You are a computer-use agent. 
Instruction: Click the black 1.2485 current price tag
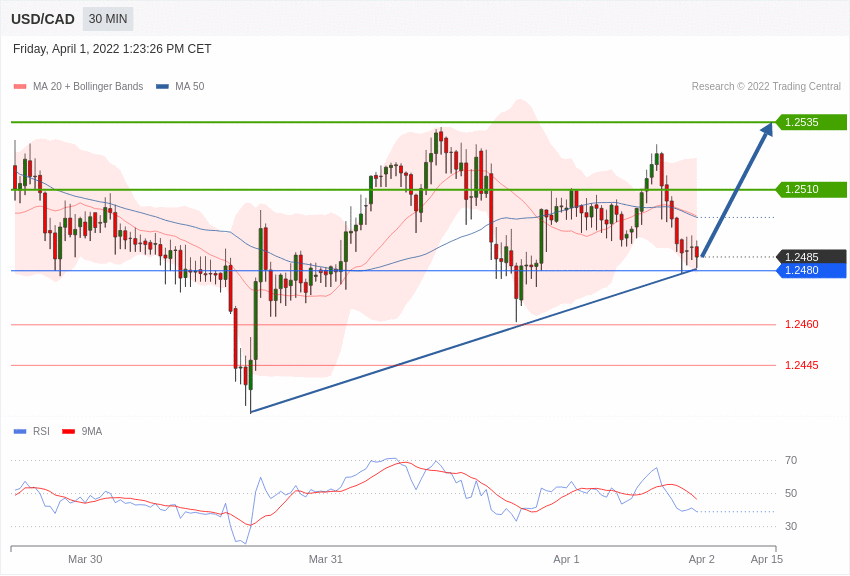811,257
